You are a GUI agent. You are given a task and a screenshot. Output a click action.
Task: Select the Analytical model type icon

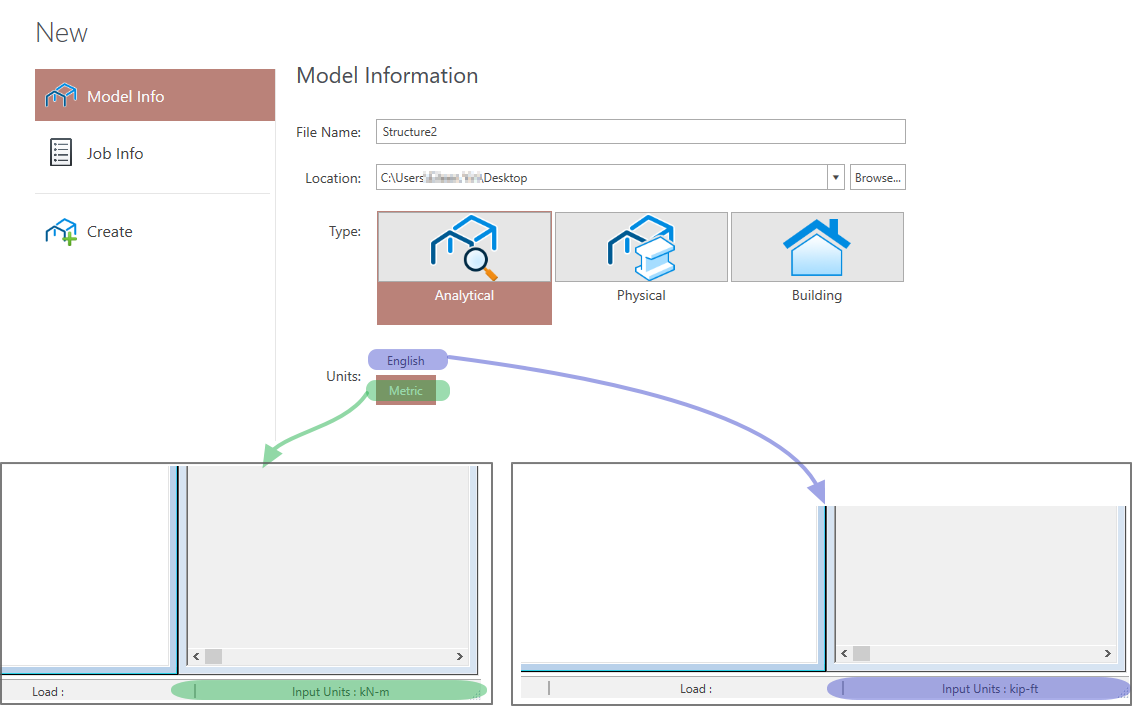coord(464,247)
